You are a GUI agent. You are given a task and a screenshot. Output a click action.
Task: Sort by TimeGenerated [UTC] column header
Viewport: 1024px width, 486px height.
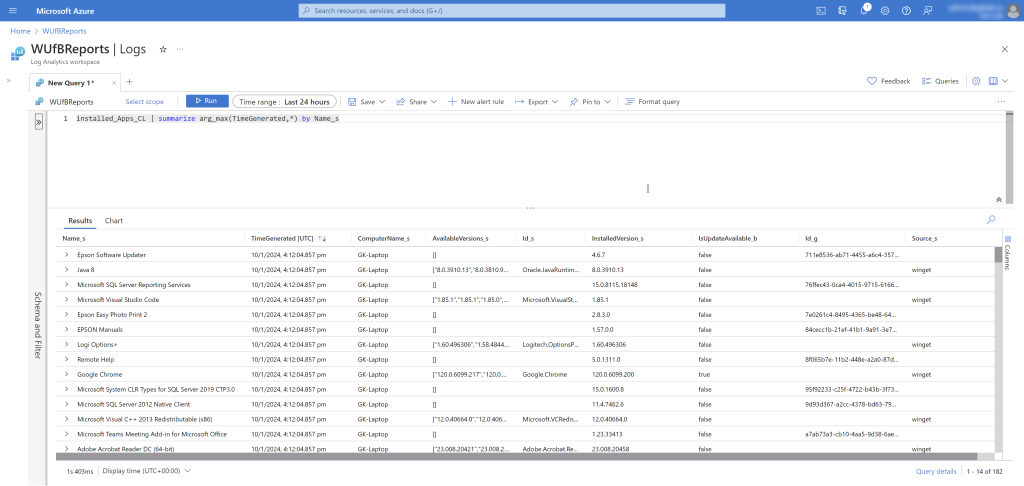289,238
